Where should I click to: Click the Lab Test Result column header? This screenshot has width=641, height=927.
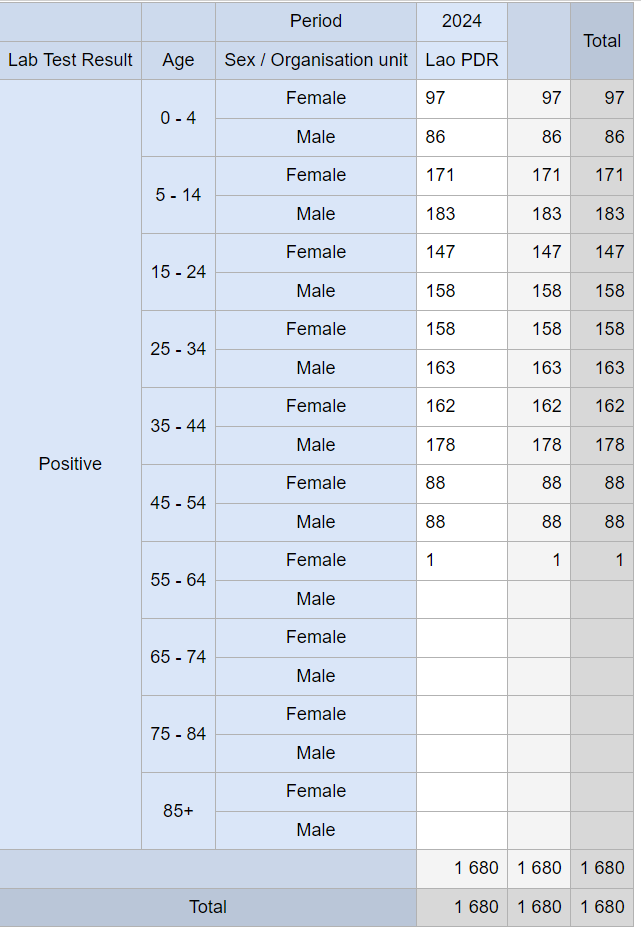tap(70, 60)
